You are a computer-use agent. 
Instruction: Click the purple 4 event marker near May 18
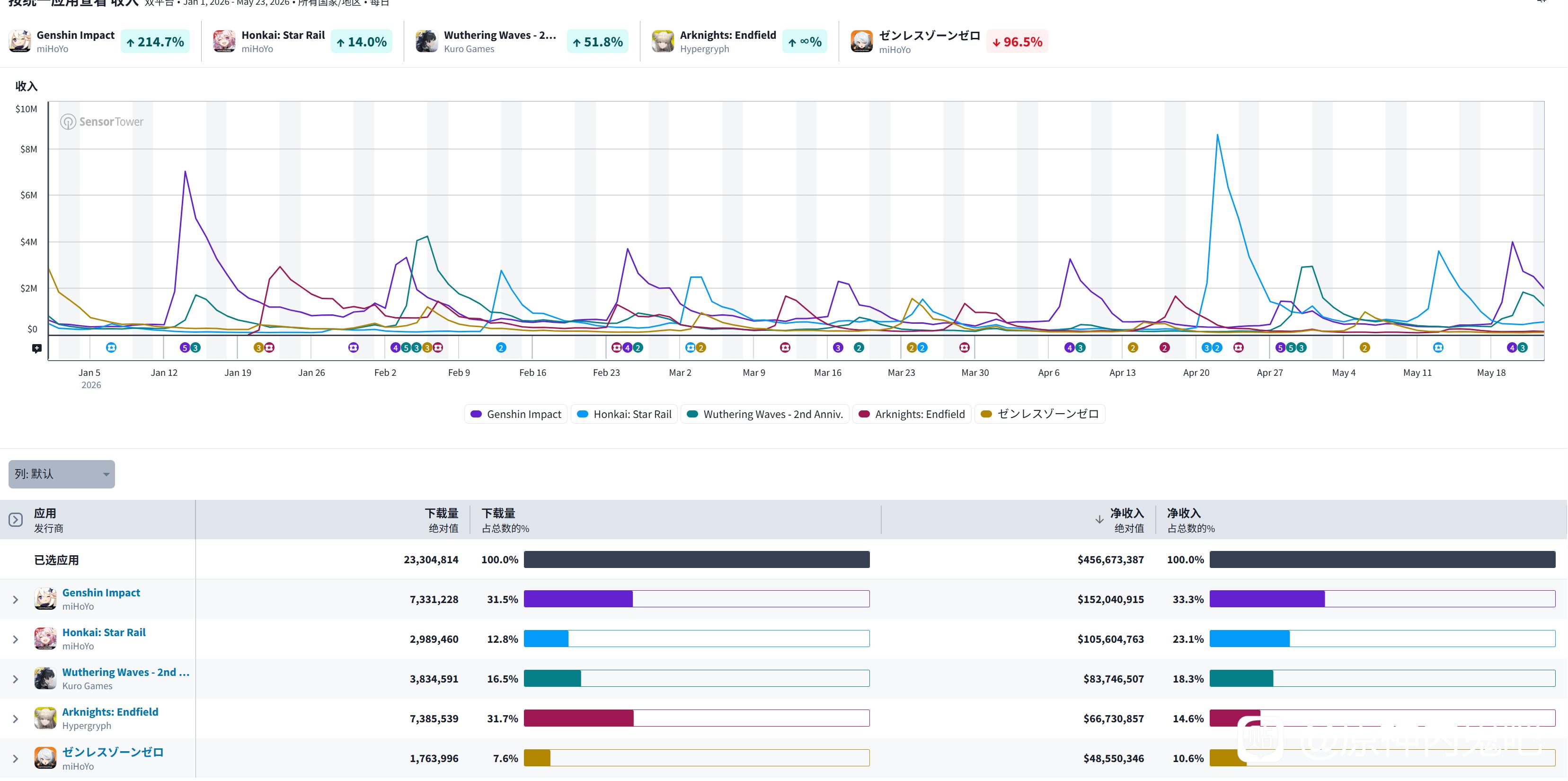(1512, 347)
